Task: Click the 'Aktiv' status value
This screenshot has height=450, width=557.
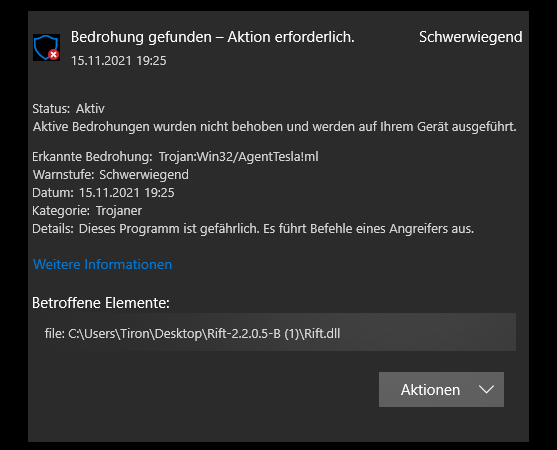Action: pyautogui.click(x=90, y=109)
